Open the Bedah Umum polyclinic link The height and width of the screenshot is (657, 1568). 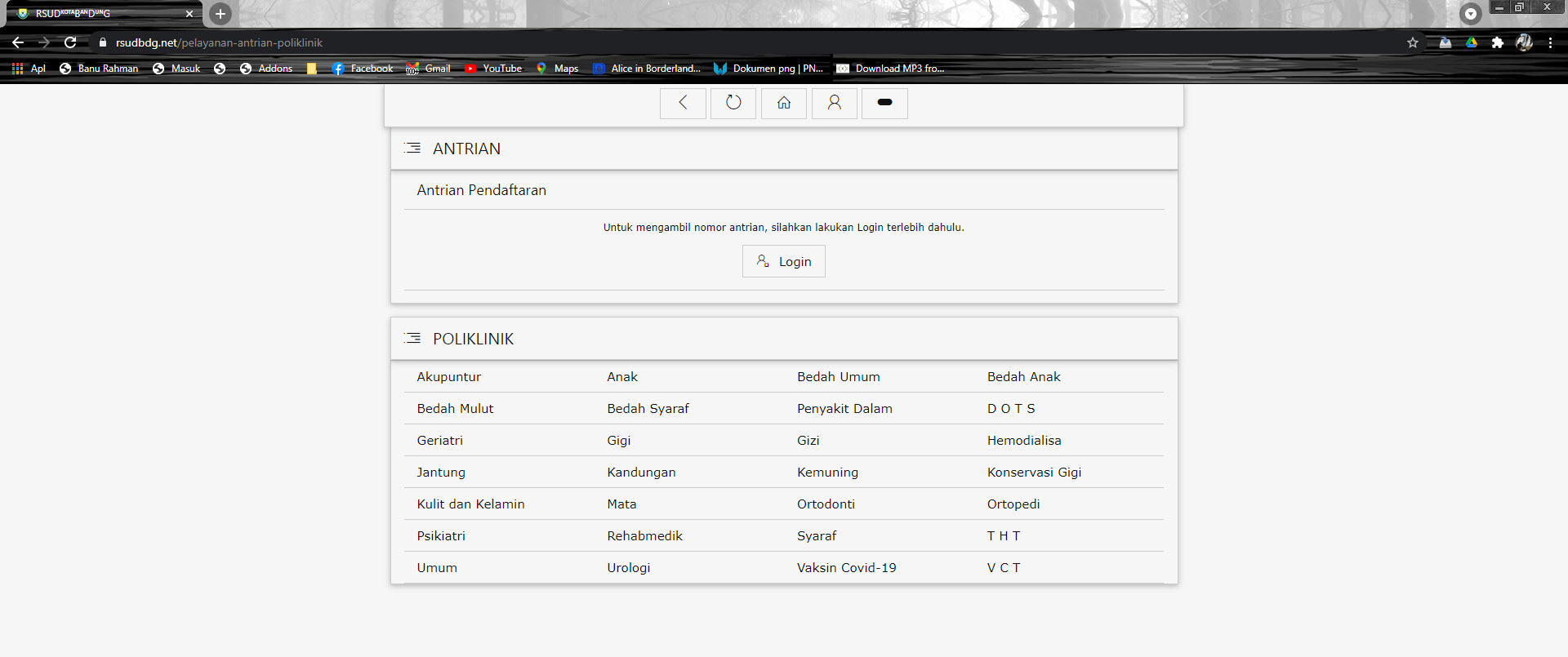pos(839,377)
